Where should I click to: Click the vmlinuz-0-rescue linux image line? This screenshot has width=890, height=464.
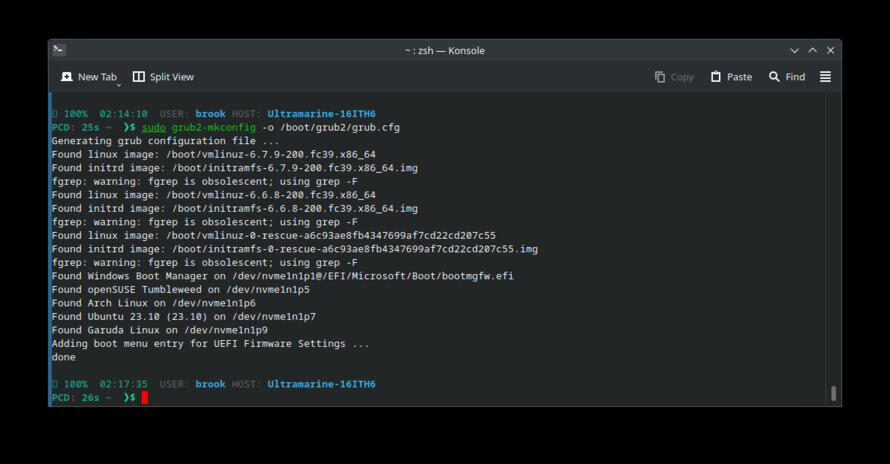pyautogui.click(x=274, y=236)
